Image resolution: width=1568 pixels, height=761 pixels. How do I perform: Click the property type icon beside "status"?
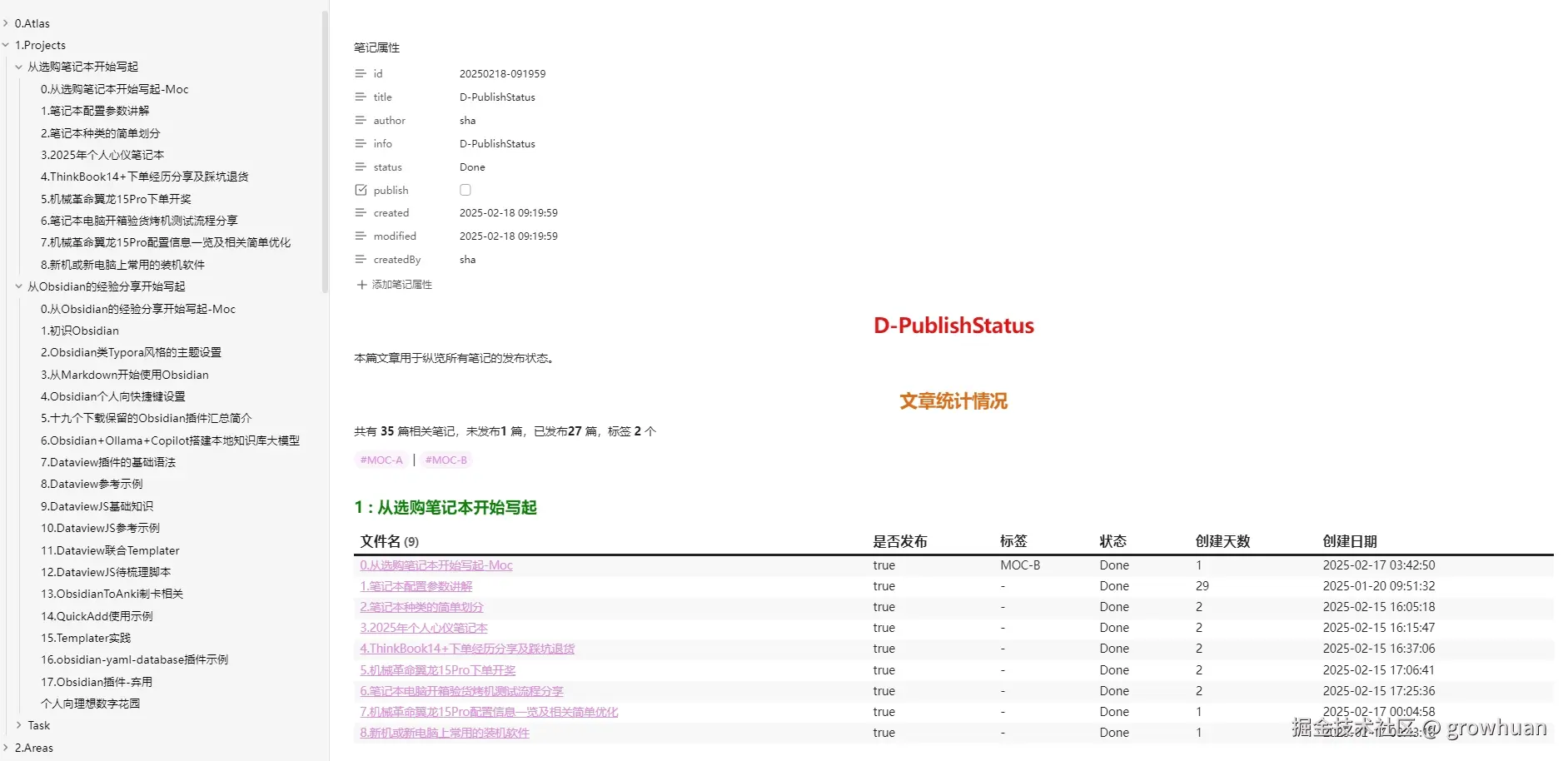click(361, 167)
